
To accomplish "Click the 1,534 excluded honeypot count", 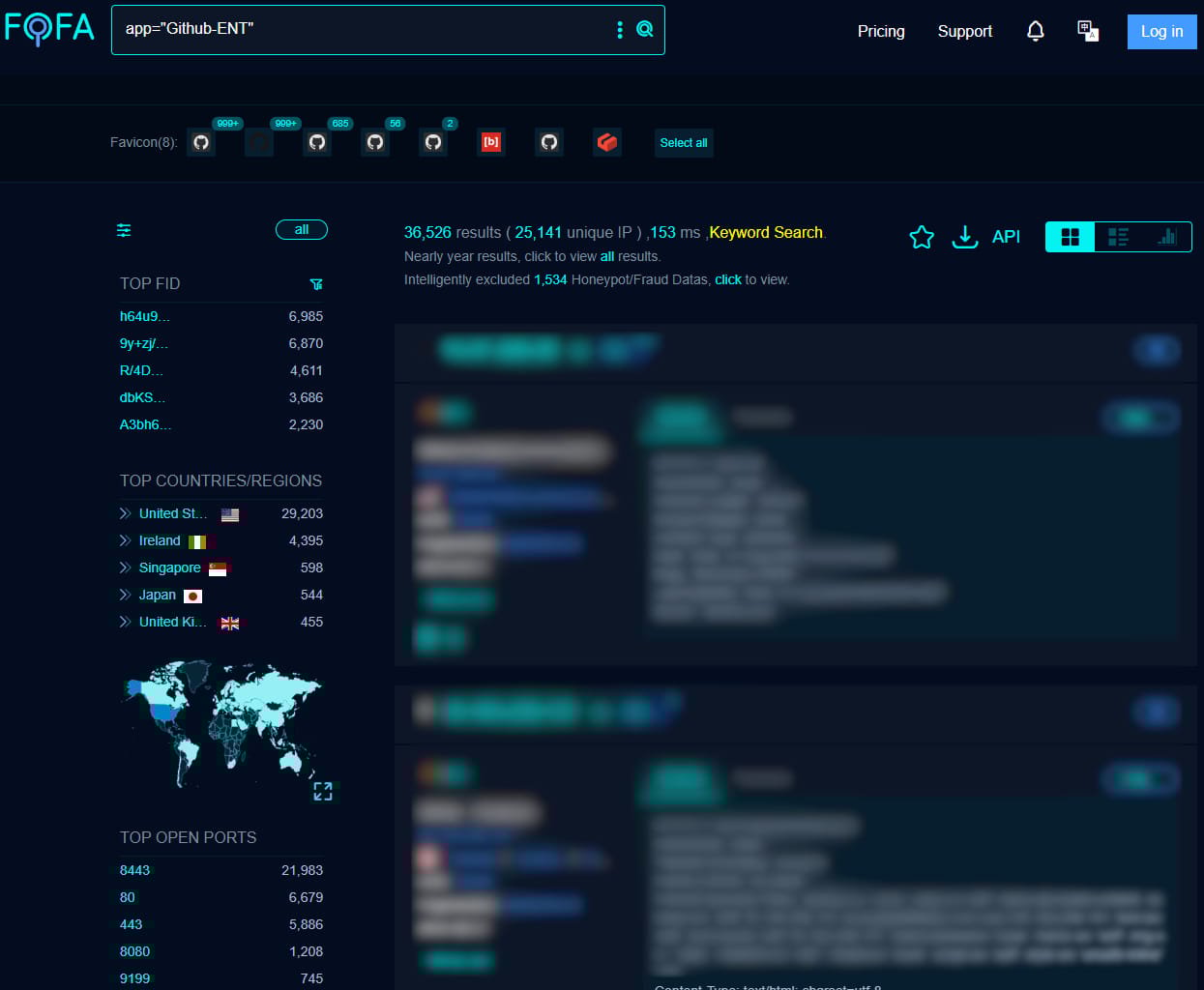I will 550,279.
